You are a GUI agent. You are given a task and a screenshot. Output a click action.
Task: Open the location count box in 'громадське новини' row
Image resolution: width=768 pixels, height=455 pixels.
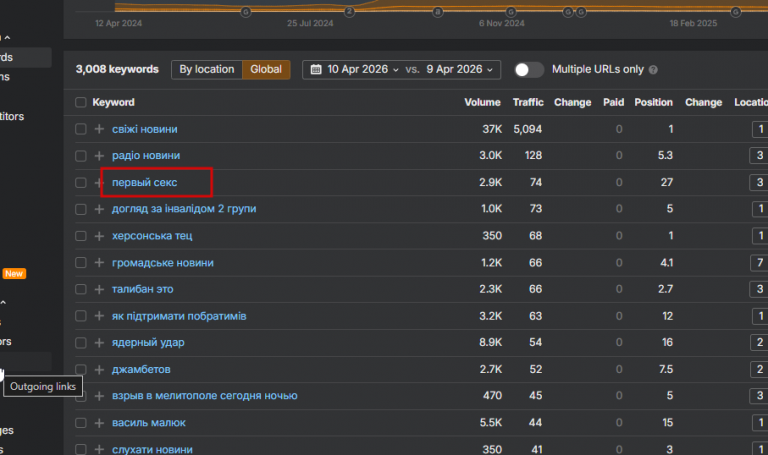tap(759, 263)
